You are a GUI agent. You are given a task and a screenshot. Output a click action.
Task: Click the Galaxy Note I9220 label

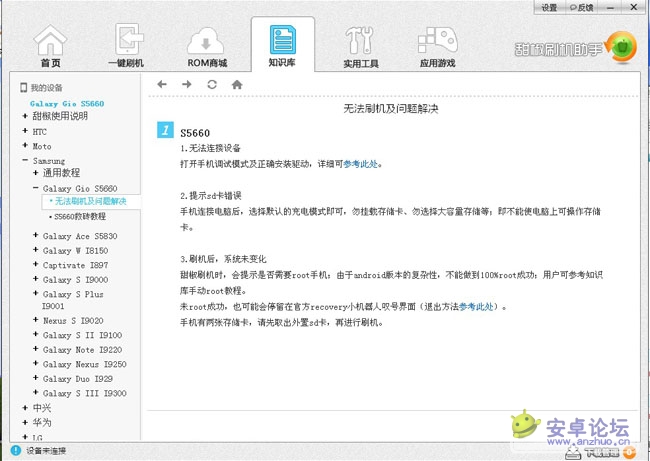point(82,350)
